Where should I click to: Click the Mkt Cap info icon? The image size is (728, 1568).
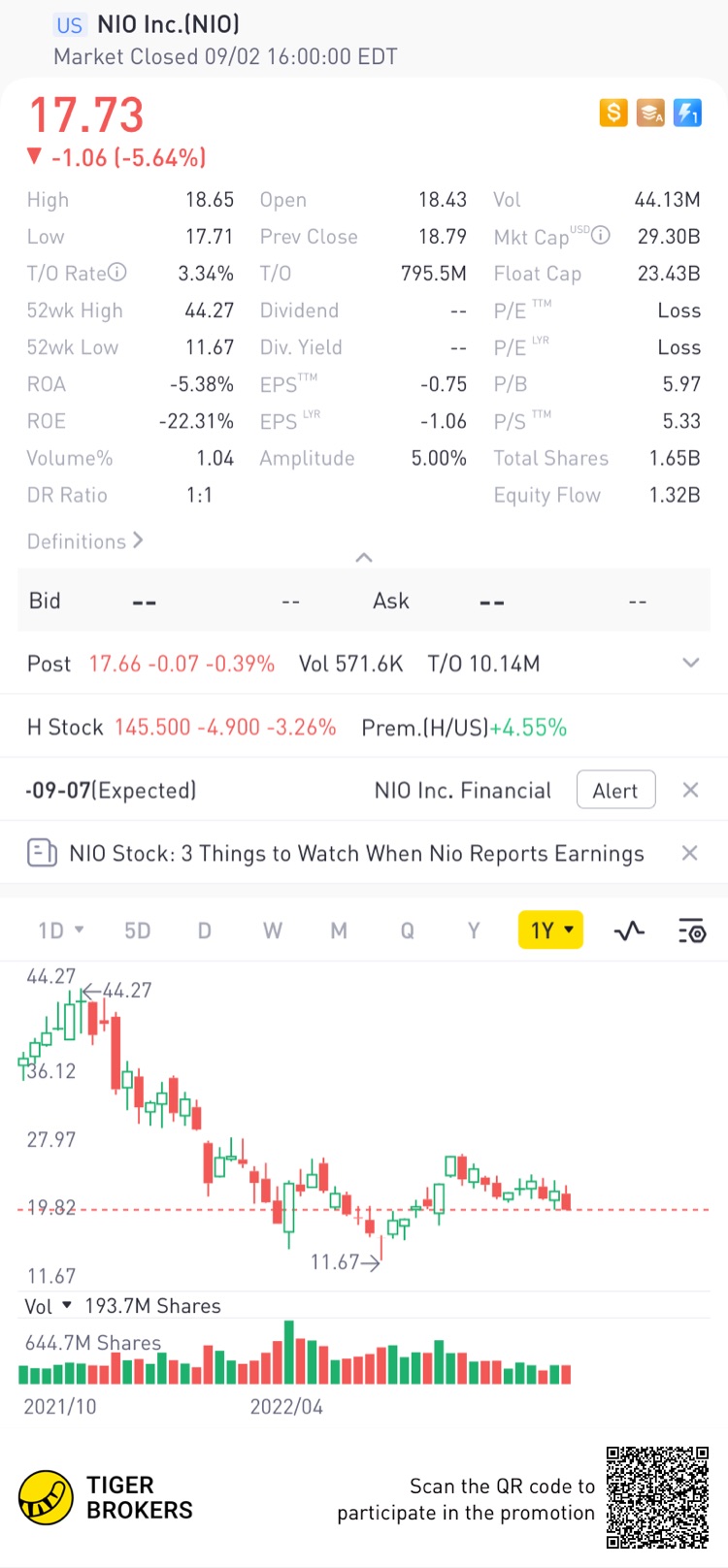pos(601,235)
